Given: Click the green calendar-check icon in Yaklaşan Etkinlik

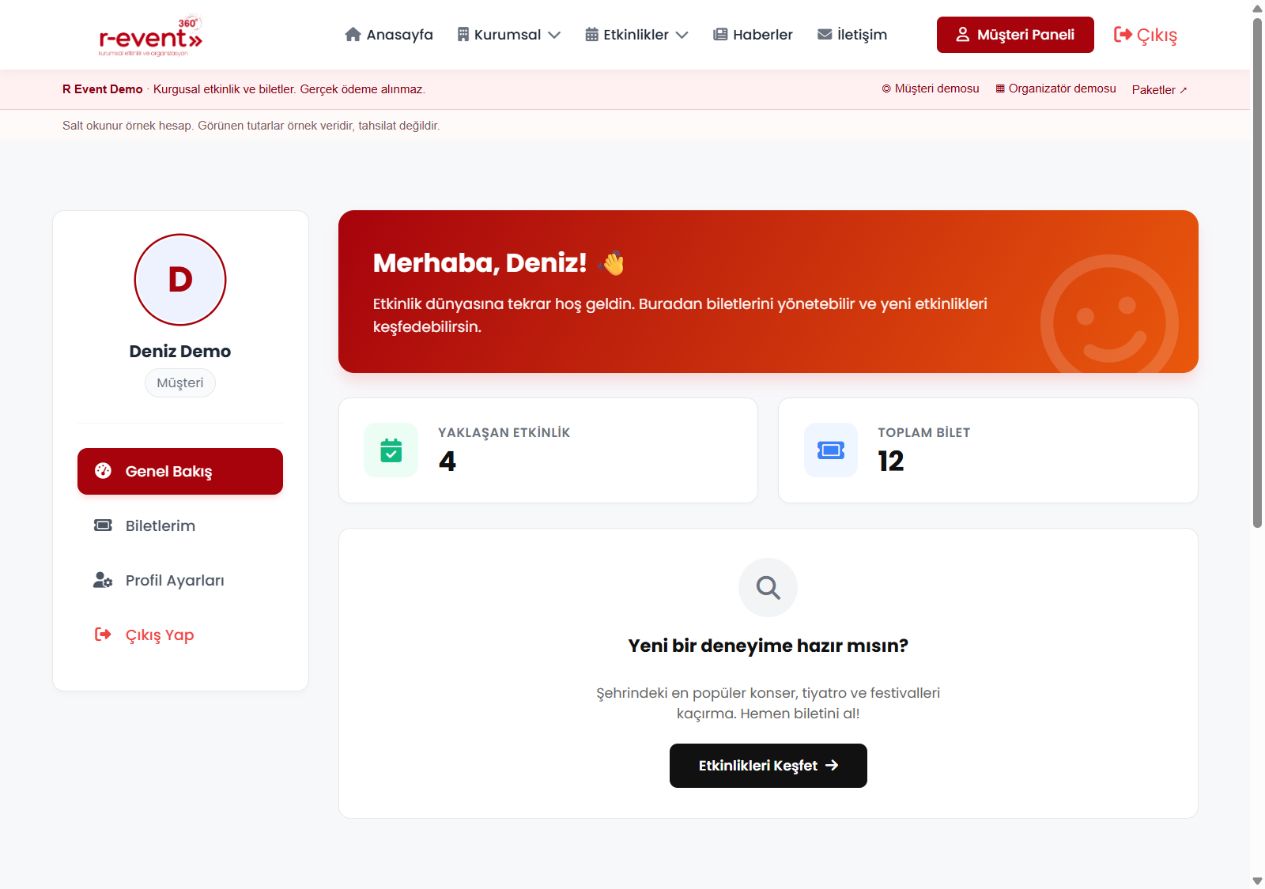Looking at the screenshot, I should point(391,450).
